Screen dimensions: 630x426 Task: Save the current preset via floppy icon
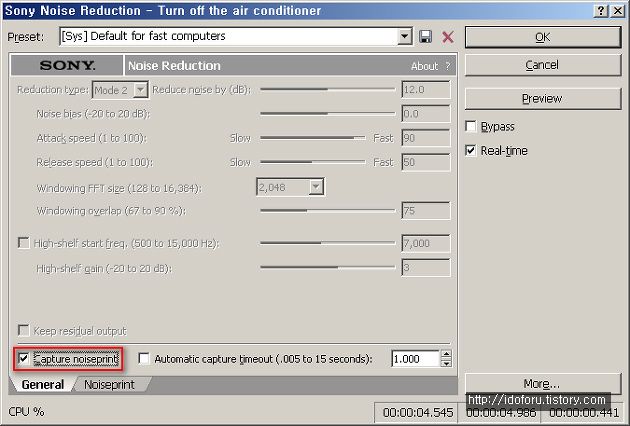pyautogui.click(x=425, y=37)
